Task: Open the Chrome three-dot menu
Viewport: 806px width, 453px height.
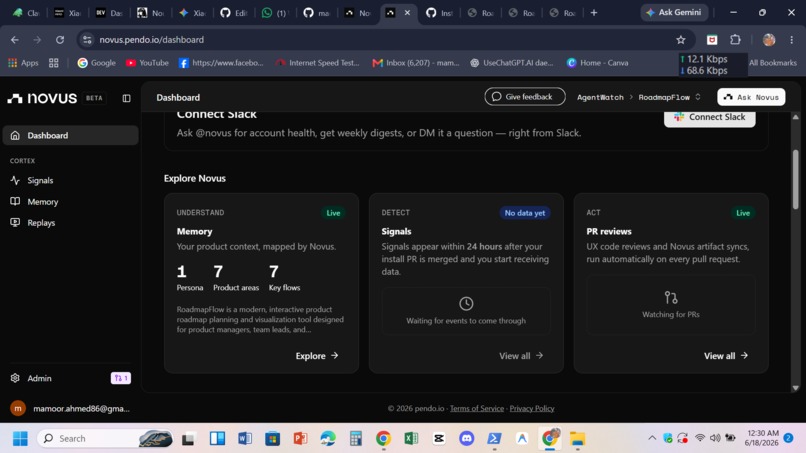Action: 792,40
